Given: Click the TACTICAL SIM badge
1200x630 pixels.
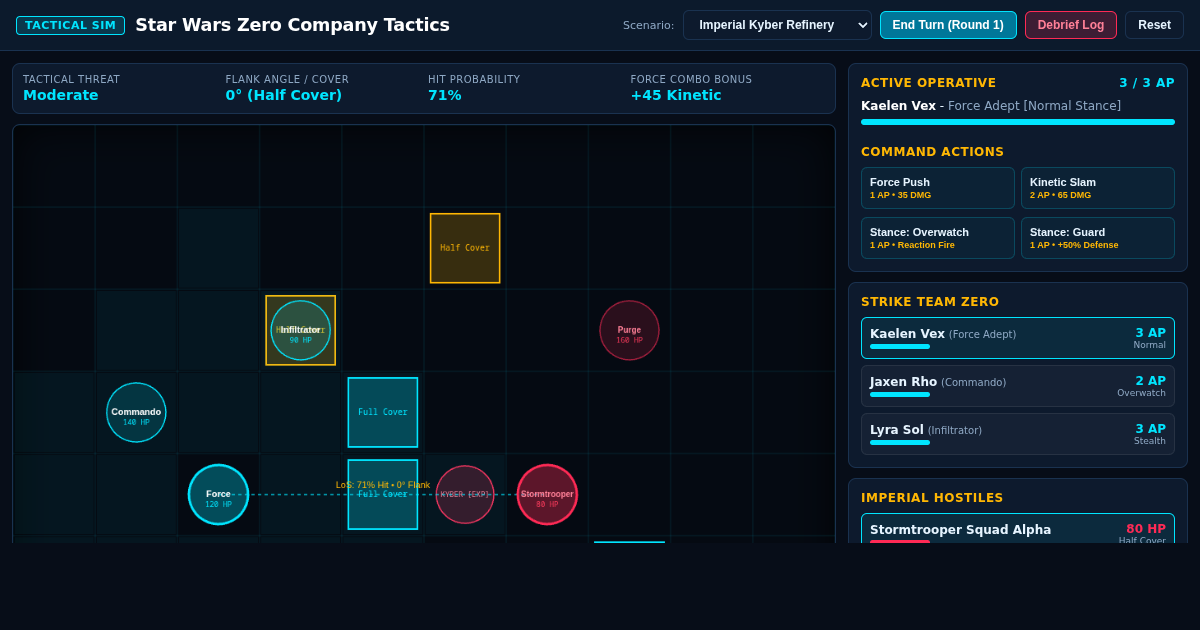Looking at the screenshot, I should tap(70, 25).
